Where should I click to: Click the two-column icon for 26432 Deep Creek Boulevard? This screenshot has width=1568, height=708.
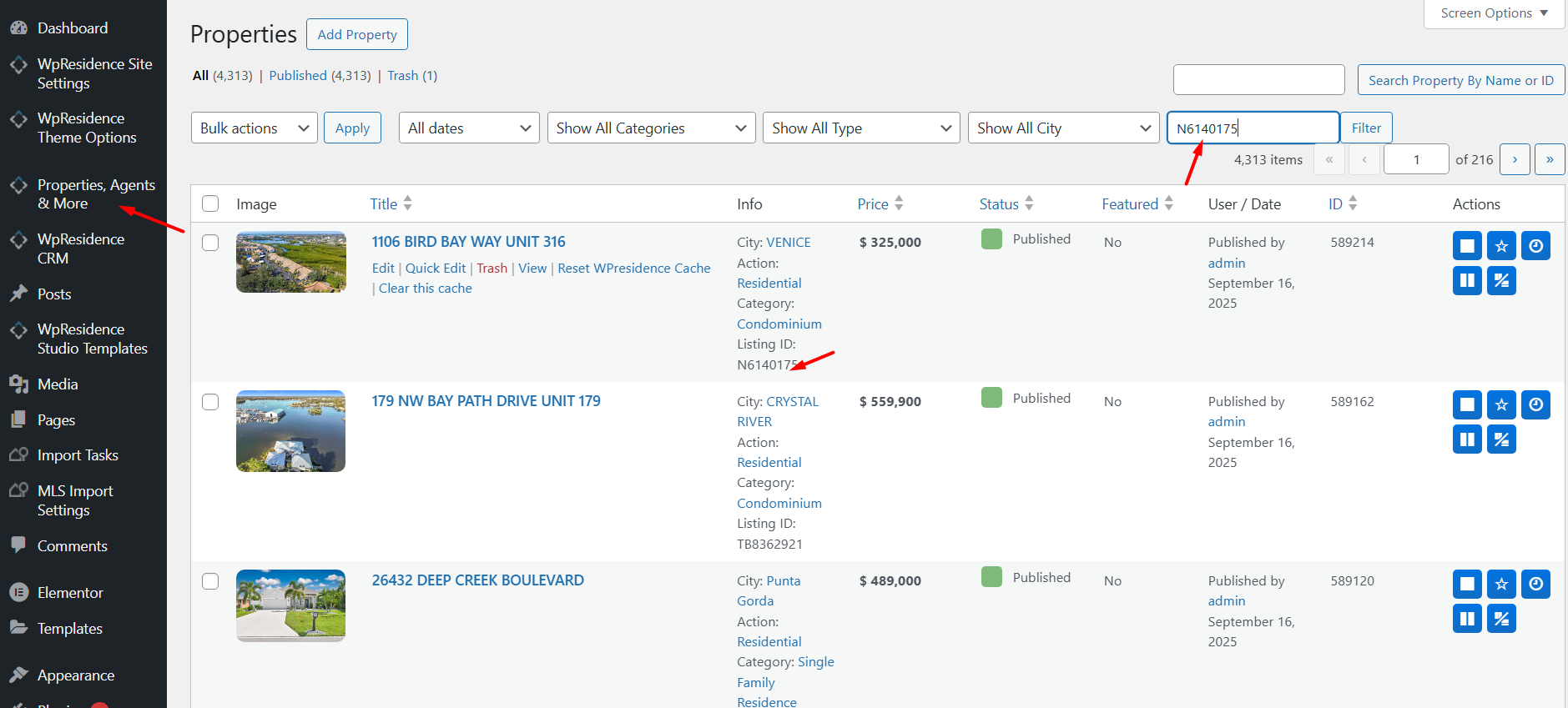point(1467,619)
